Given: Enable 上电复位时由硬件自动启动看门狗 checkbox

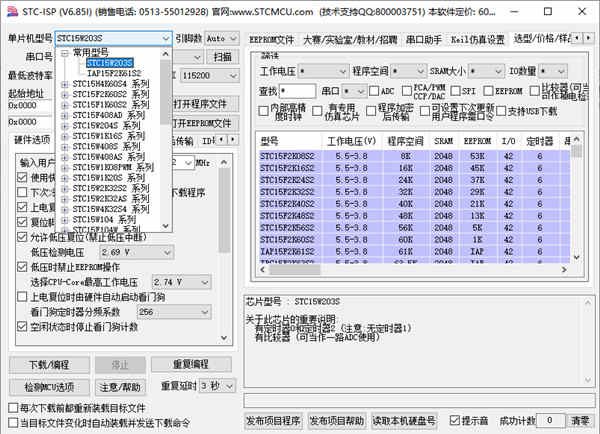Looking at the screenshot, I should 22,297.
